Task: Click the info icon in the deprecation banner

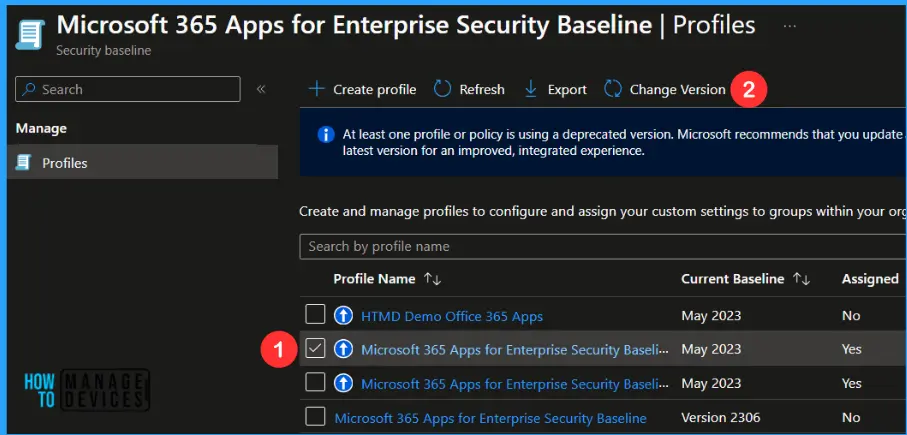Action: pyautogui.click(x=325, y=134)
